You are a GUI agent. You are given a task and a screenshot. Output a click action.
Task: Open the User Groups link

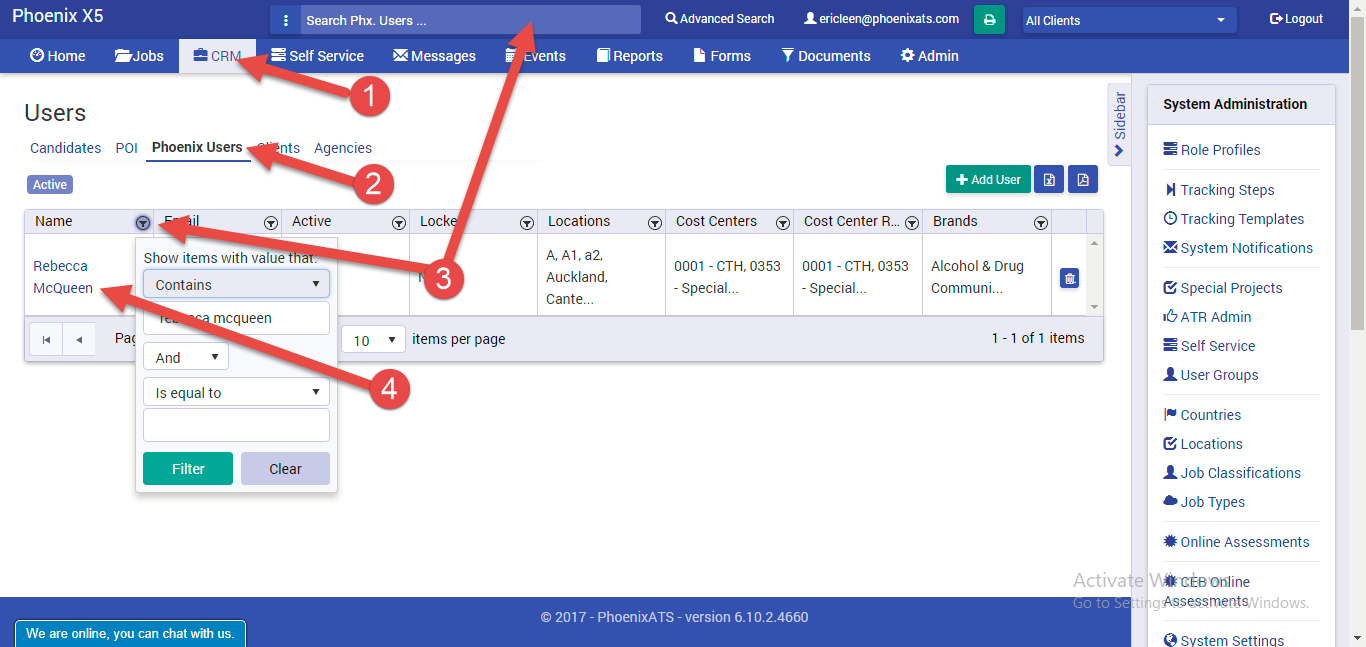coord(1211,375)
